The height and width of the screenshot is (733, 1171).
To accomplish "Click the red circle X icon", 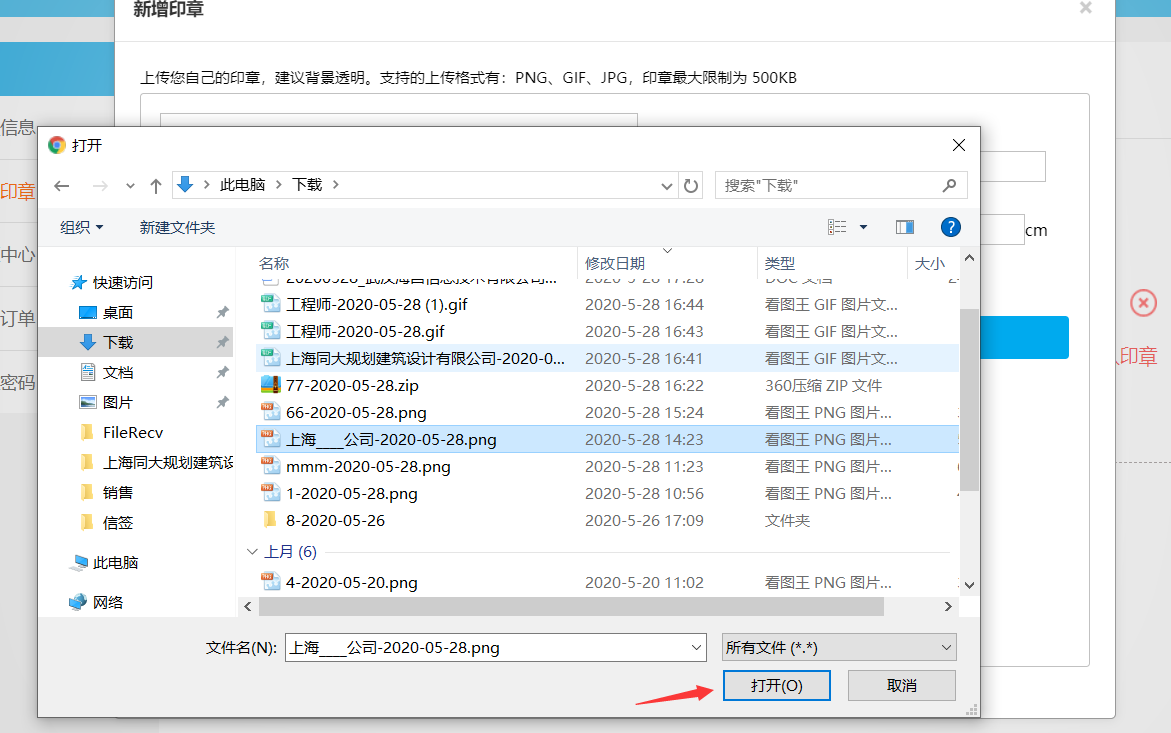I will [x=1143, y=303].
